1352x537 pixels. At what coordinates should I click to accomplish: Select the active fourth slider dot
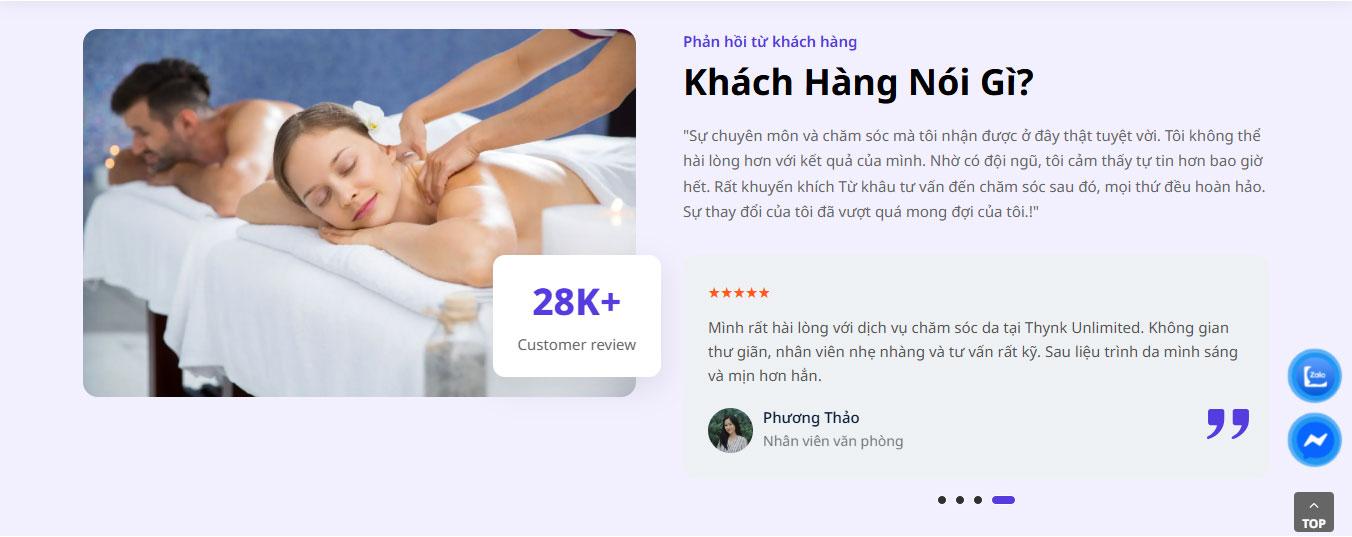pos(1003,500)
